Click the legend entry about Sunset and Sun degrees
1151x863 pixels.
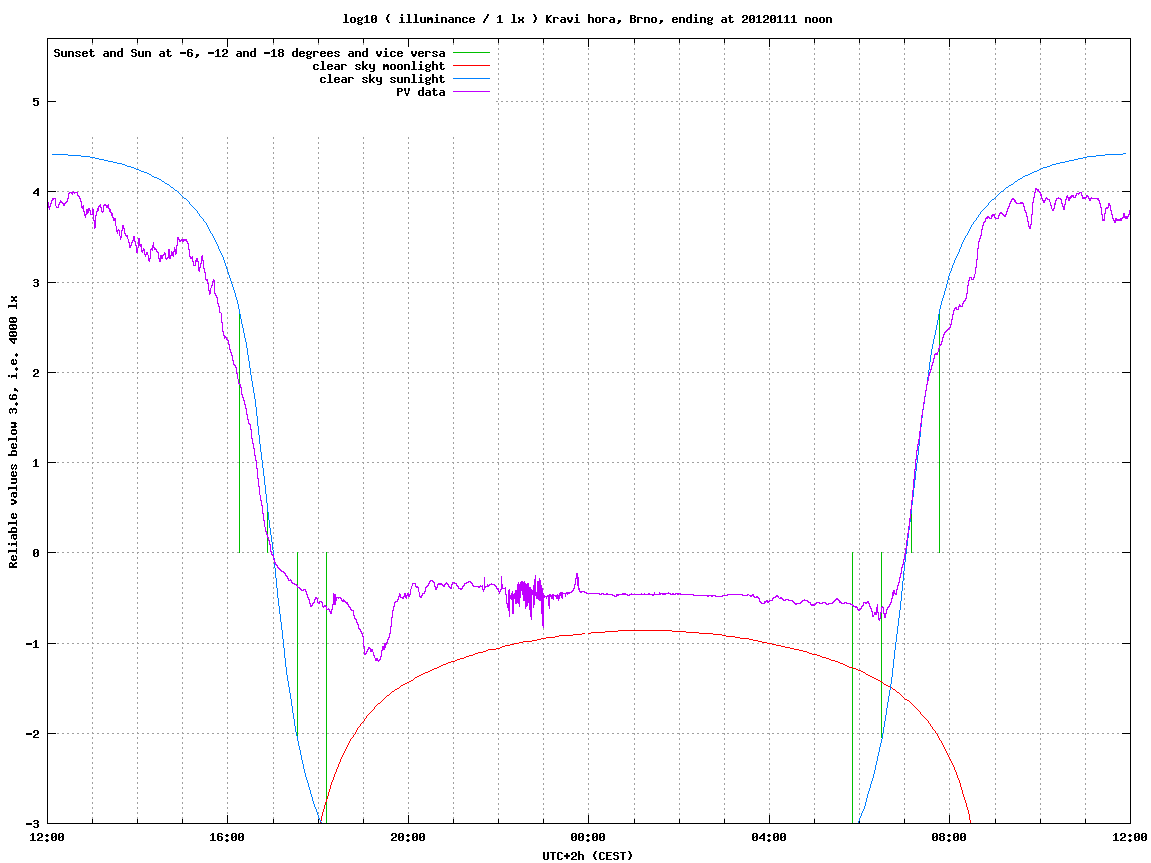click(x=250, y=53)
